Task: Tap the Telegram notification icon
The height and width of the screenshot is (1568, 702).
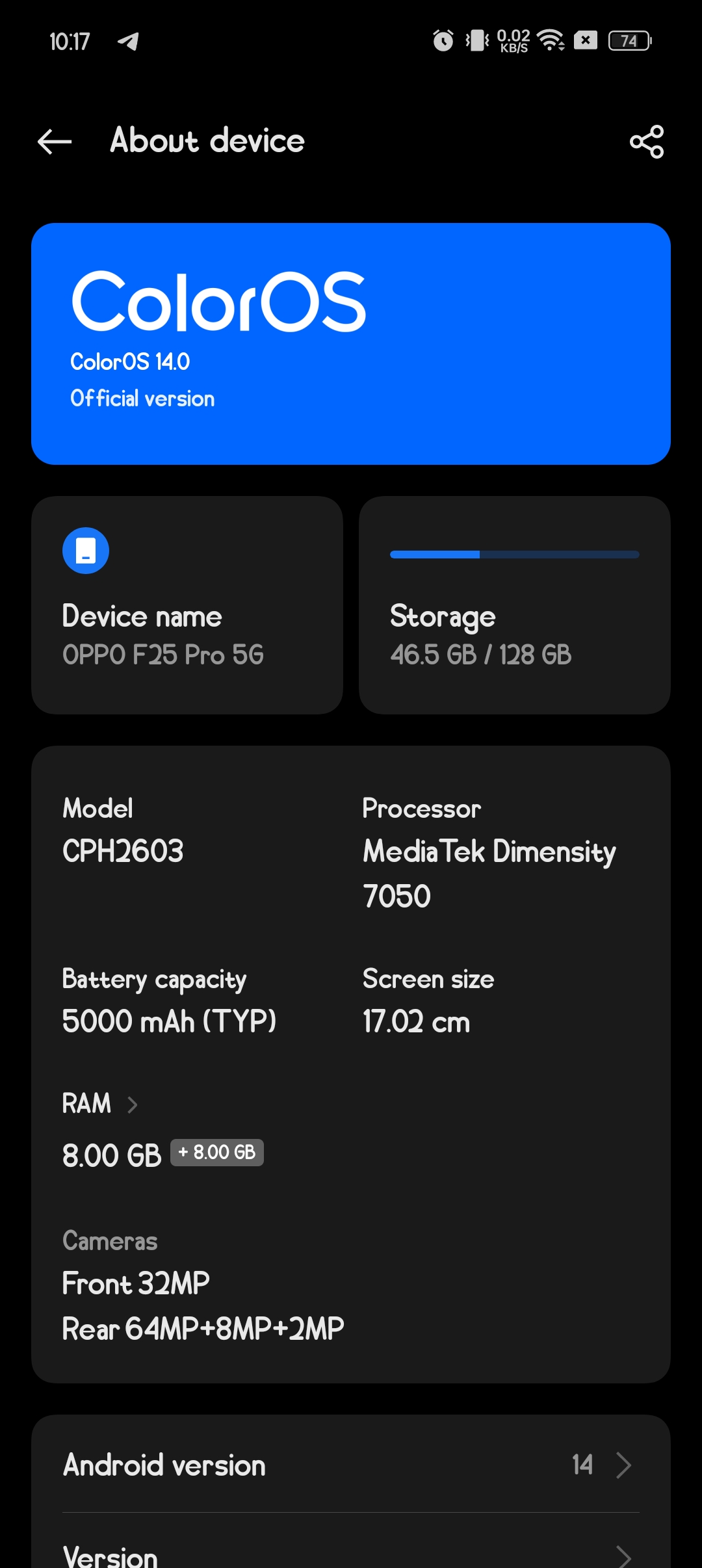Action: [x=128, y=42]
